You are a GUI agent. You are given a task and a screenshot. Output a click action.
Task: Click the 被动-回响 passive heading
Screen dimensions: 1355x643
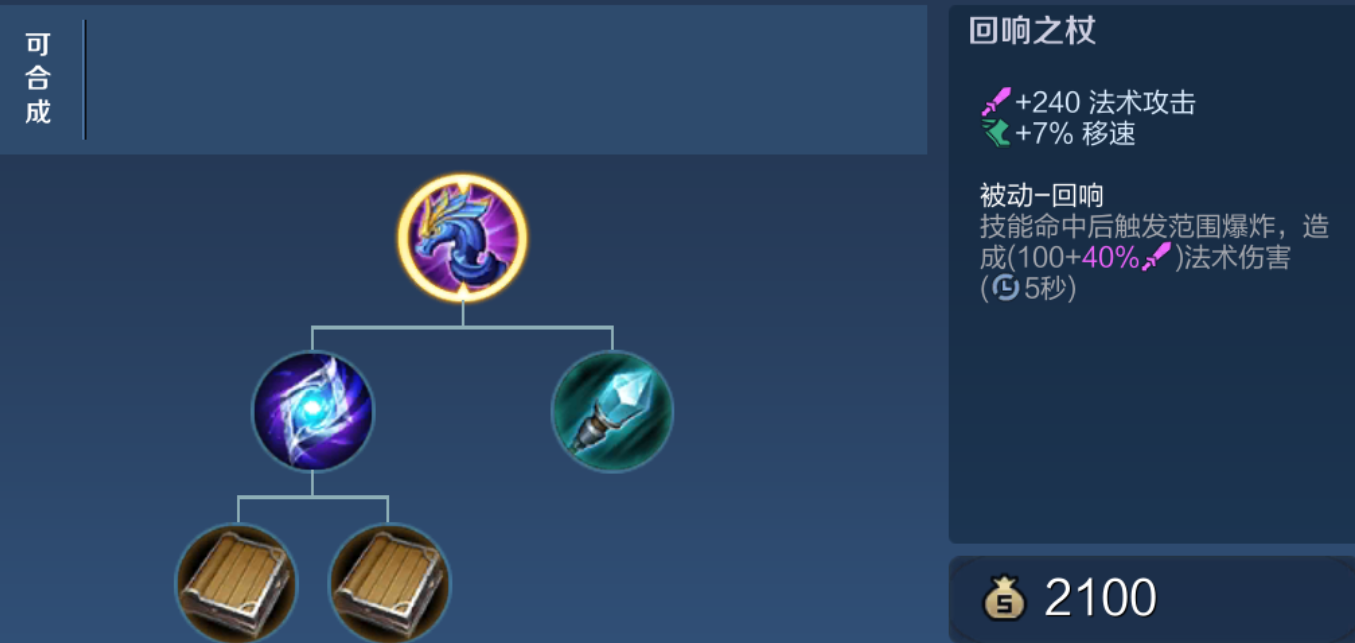pos(1041,195)
